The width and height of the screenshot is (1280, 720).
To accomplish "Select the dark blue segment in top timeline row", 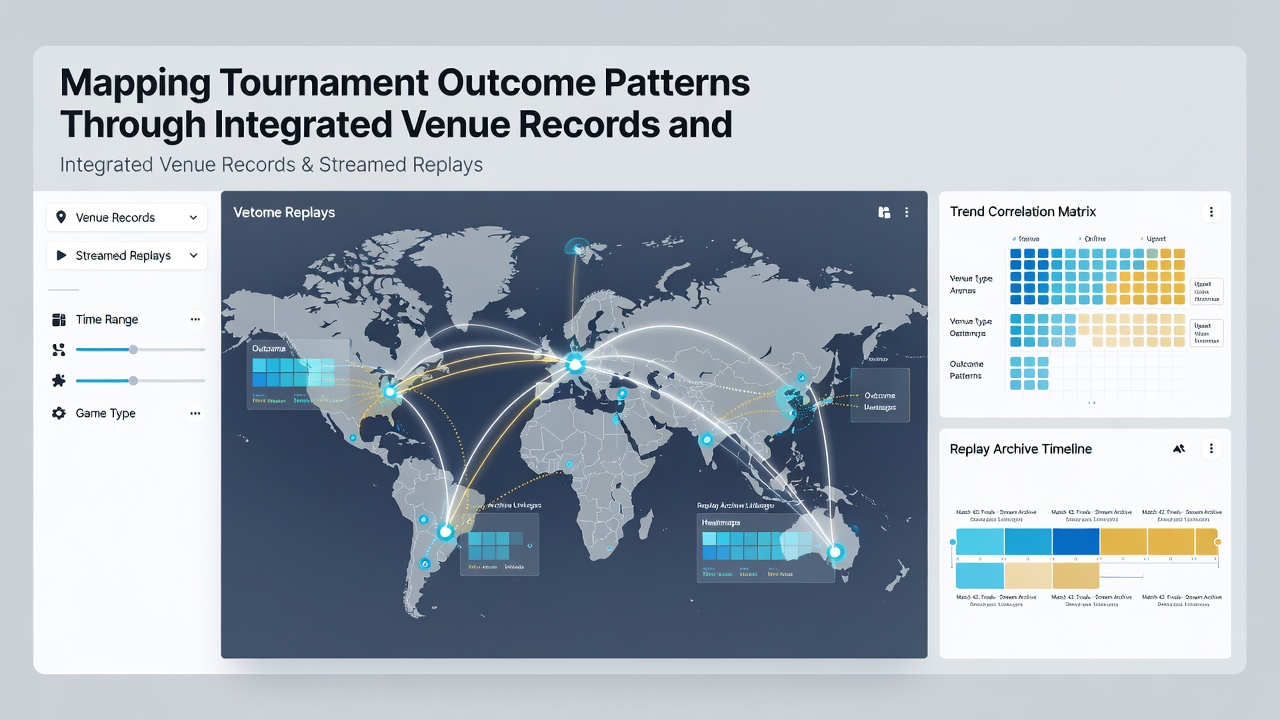I will (1076, 542).
